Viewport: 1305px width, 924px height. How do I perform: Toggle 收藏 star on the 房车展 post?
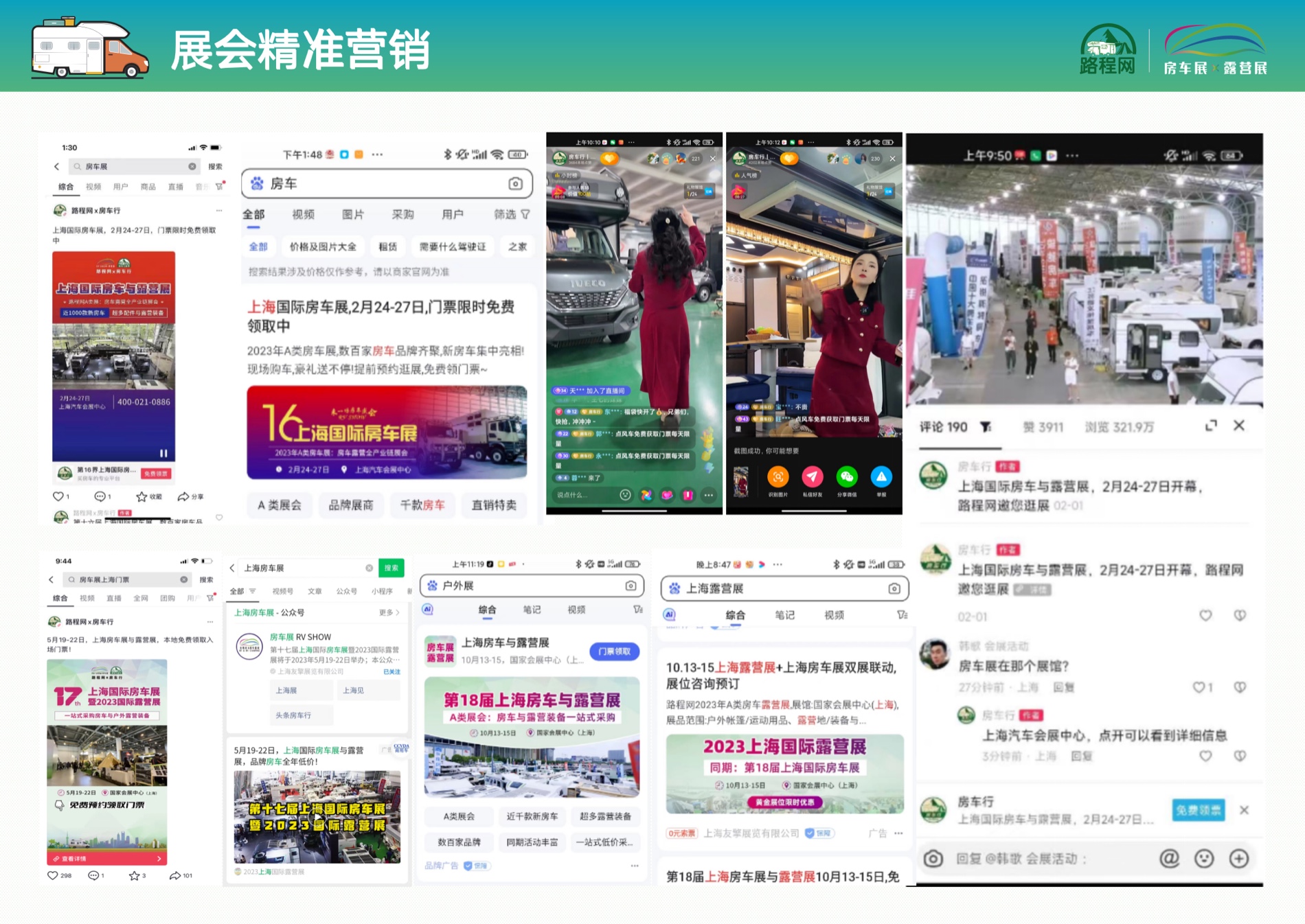[141, 496]
